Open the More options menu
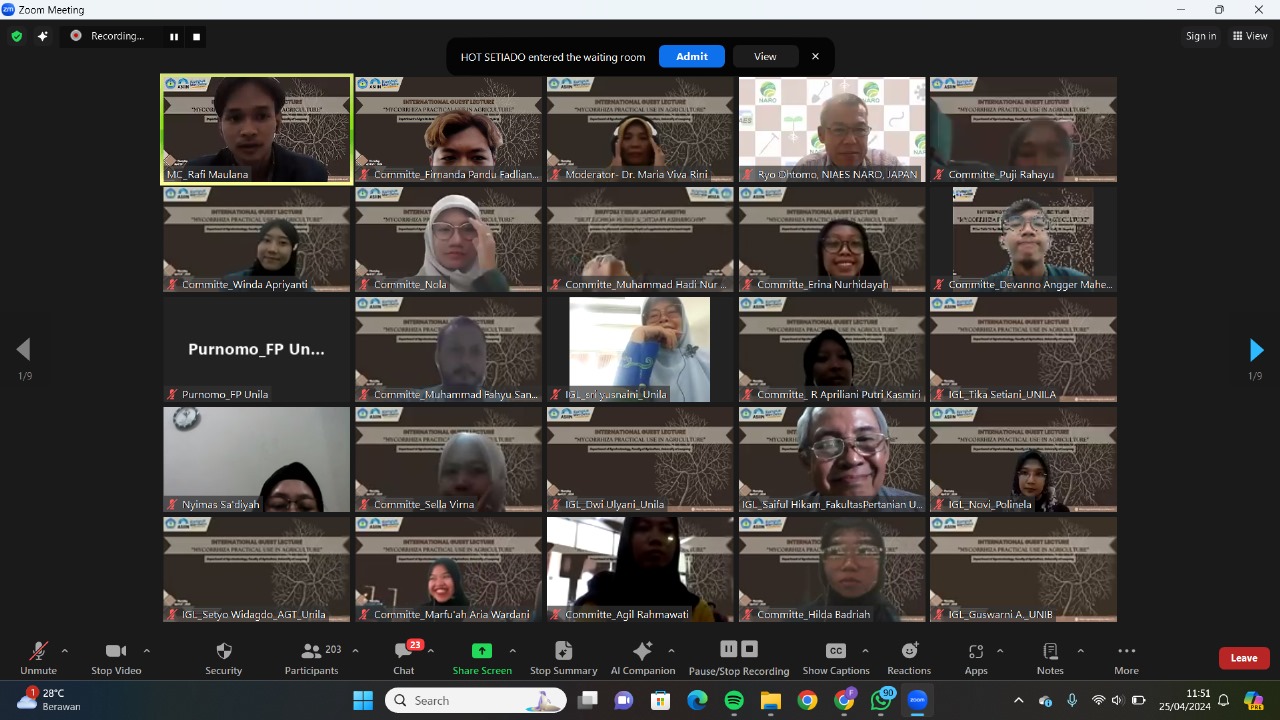The height and width of the screenshot is (720, 1280). tap(1126, 652)
